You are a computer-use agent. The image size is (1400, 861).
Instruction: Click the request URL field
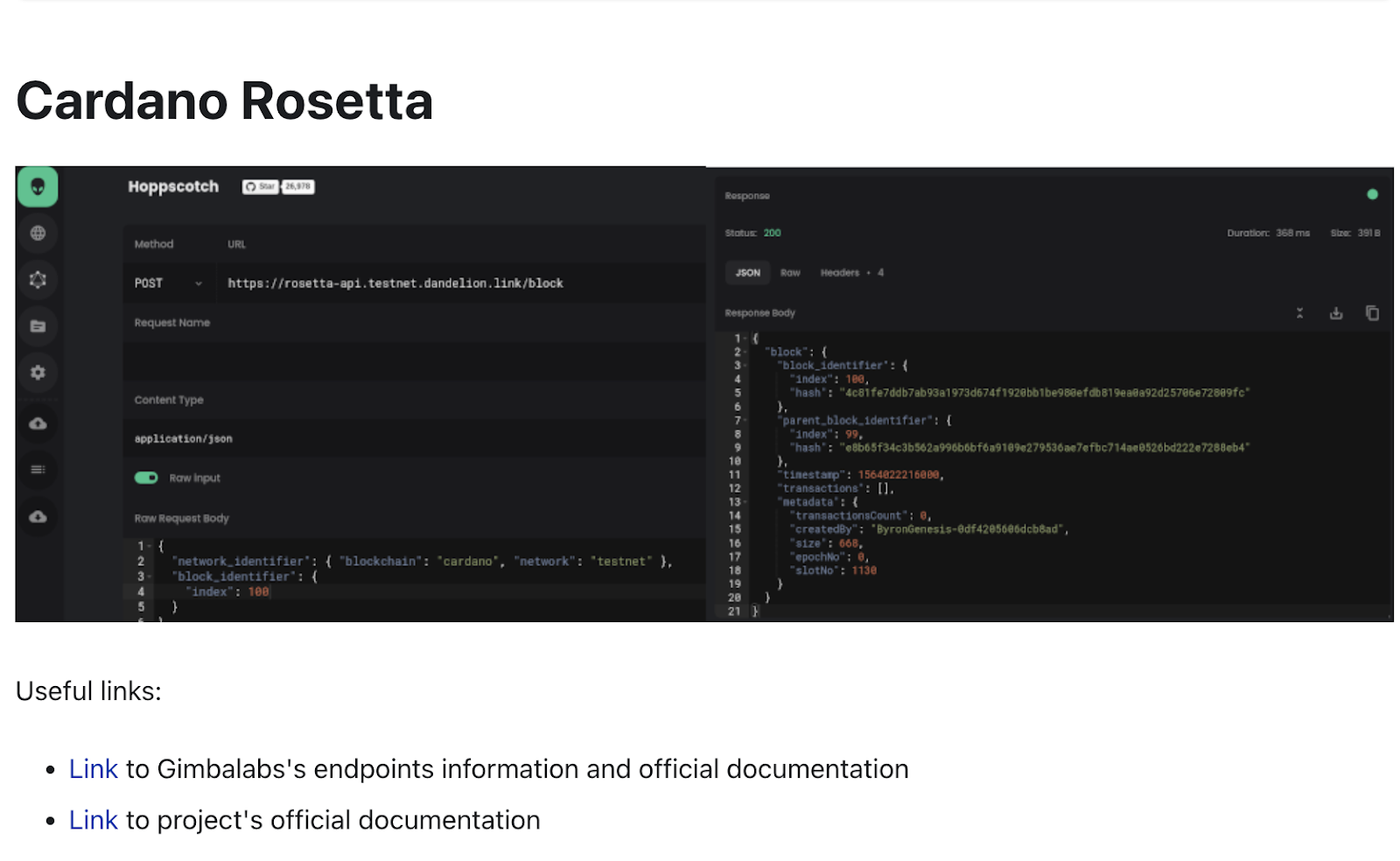[x=460, y=283]
